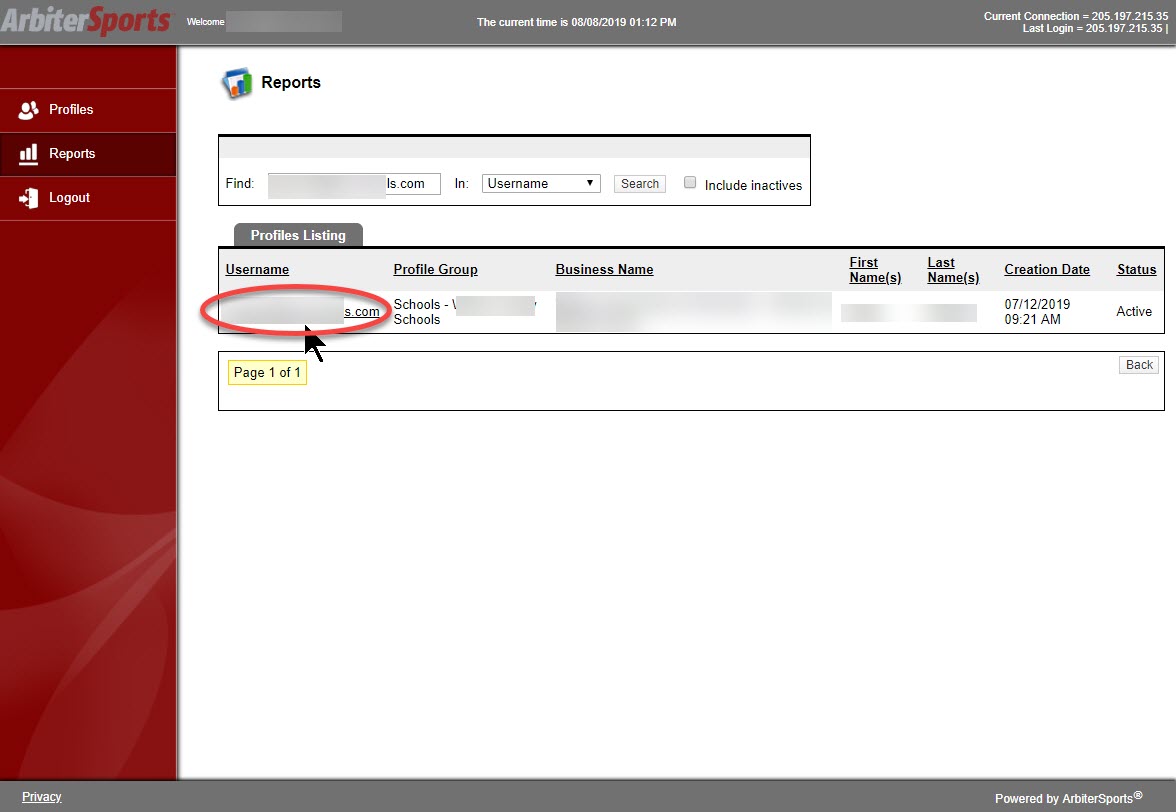Click the Logout door icon

[28, 198]
